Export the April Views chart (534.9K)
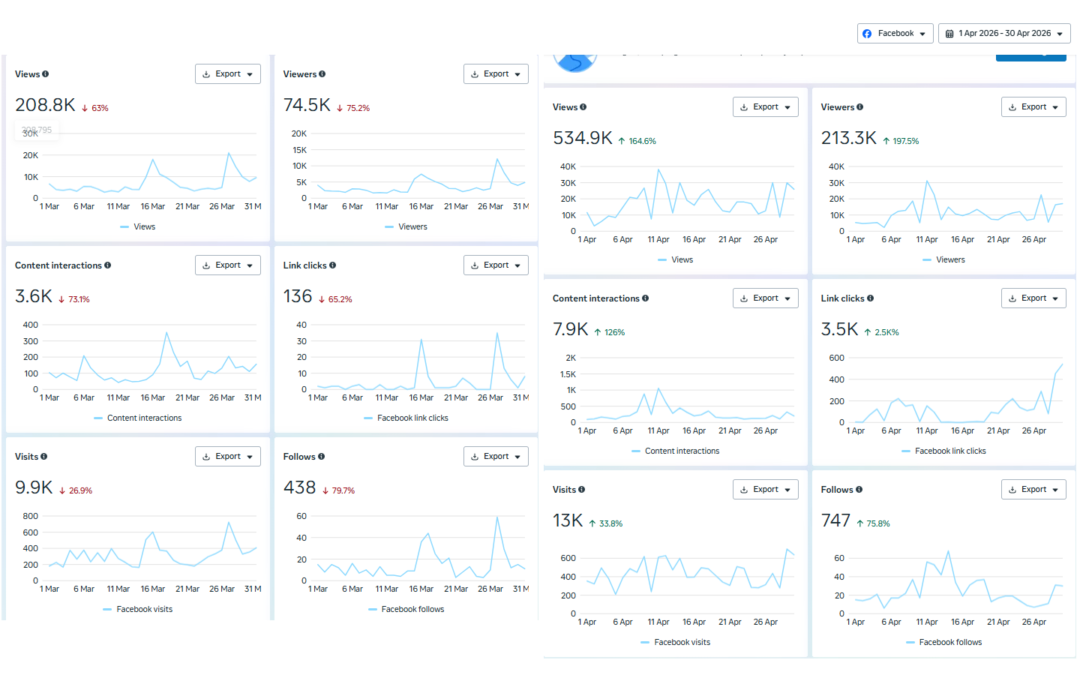 [765, 107]
